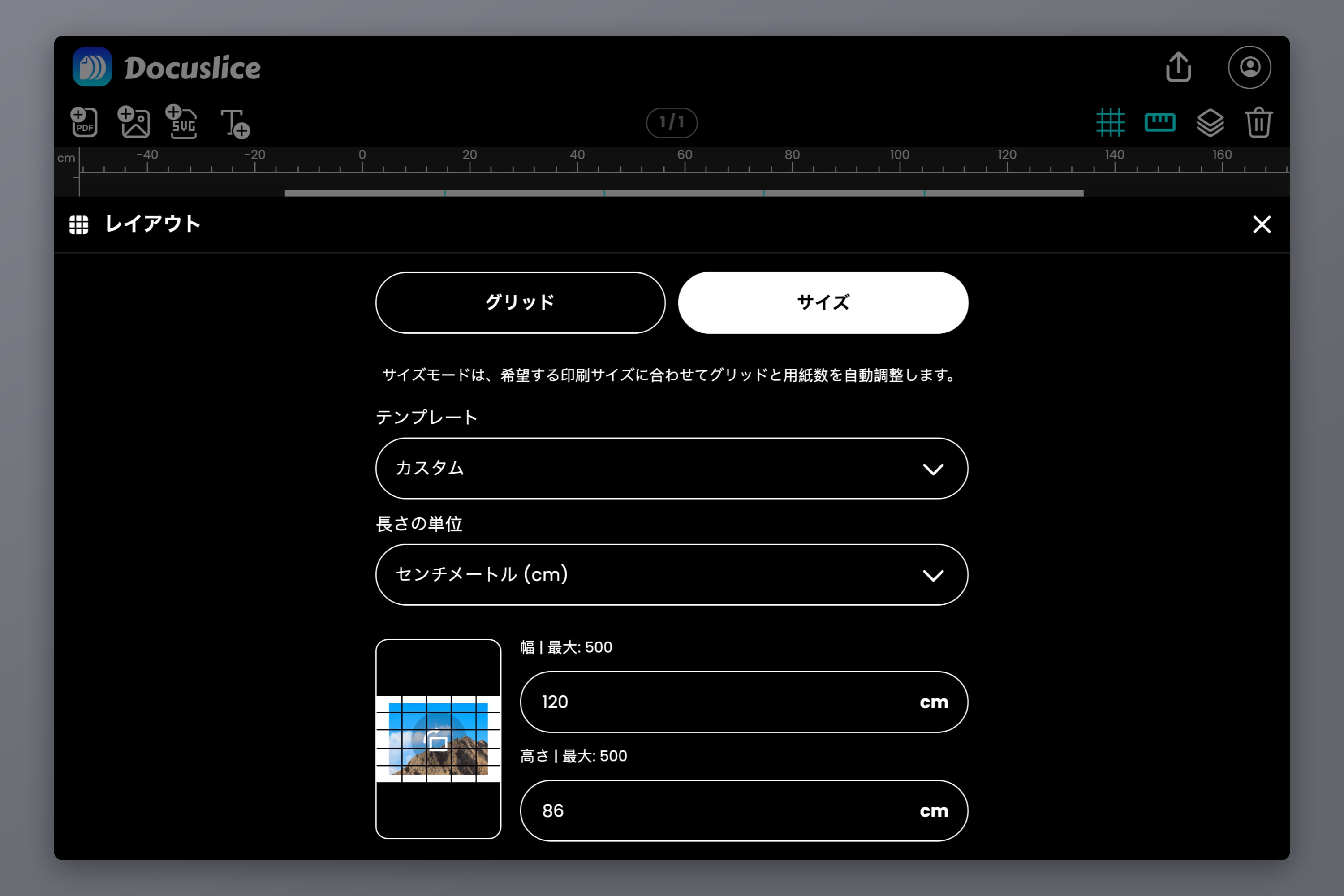Open the user account profile icon

pos(1249,67)
